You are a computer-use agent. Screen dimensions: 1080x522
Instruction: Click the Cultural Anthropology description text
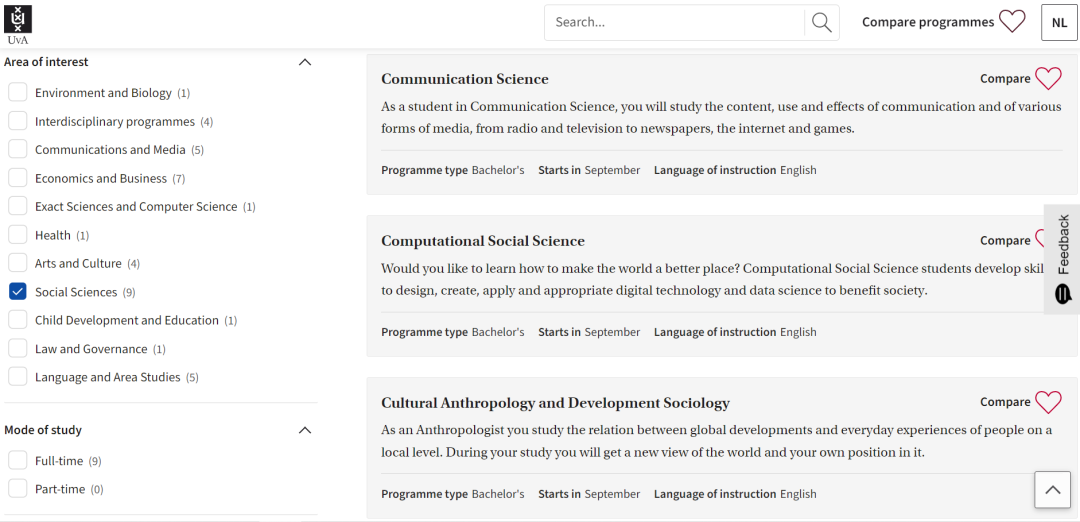point(716,441)
